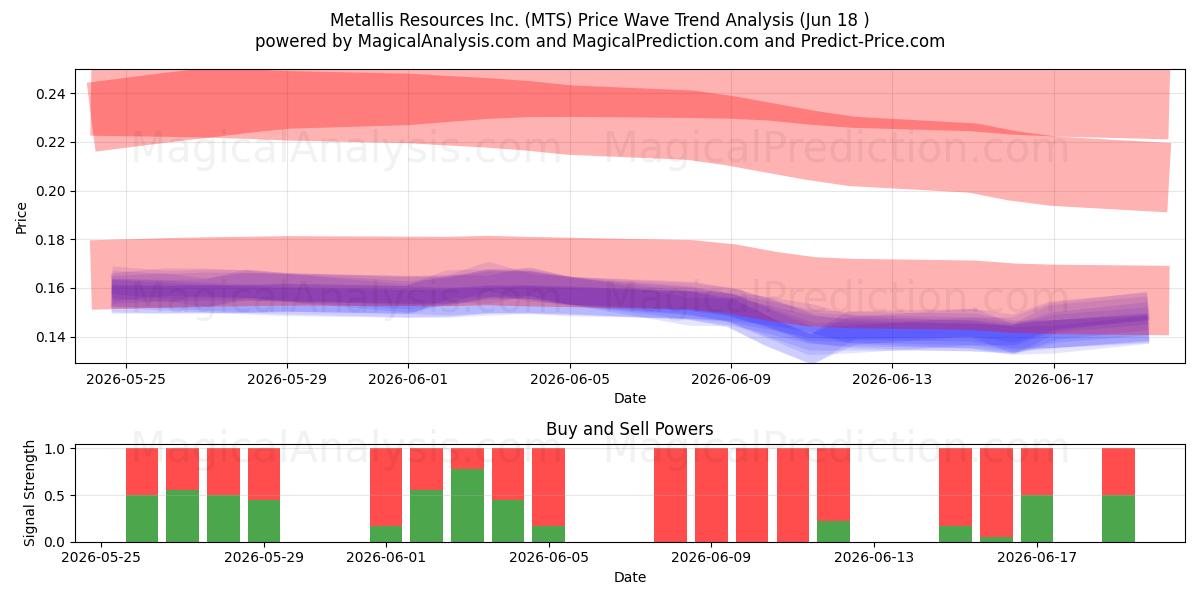Click the 'Date' label under the signal chart
Viewport: 1200px width, 600px height.
pyautogui.click(x=630, y=577)
